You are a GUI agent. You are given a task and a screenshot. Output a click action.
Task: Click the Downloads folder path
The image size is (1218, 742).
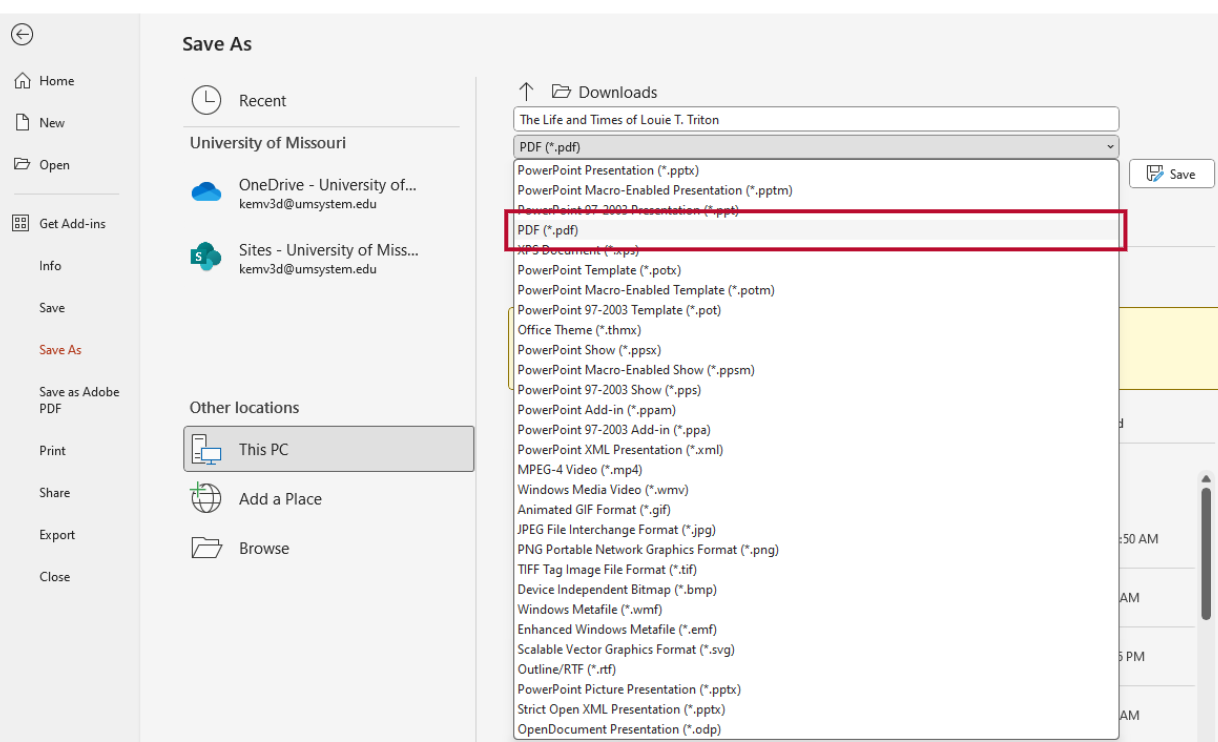(x=606, y=92)
